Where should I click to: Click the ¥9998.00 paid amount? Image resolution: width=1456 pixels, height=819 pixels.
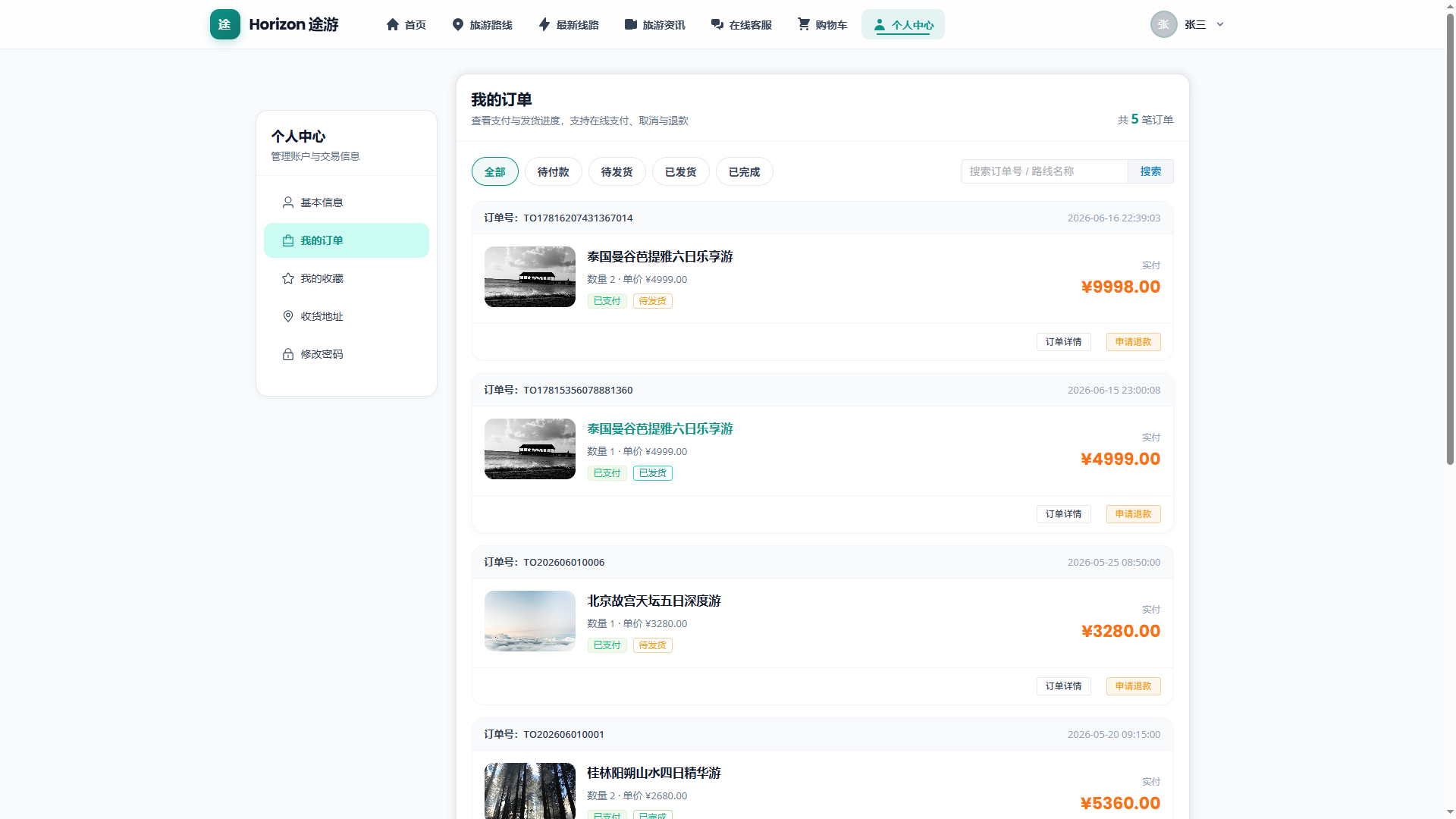(x=1121, y=287)
